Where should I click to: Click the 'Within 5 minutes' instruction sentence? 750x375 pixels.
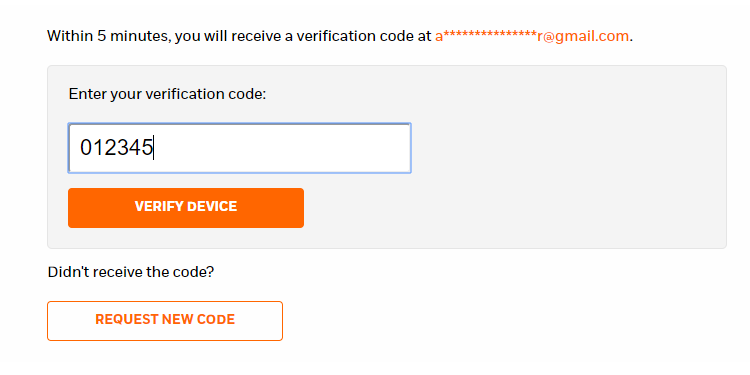[340, 36]
